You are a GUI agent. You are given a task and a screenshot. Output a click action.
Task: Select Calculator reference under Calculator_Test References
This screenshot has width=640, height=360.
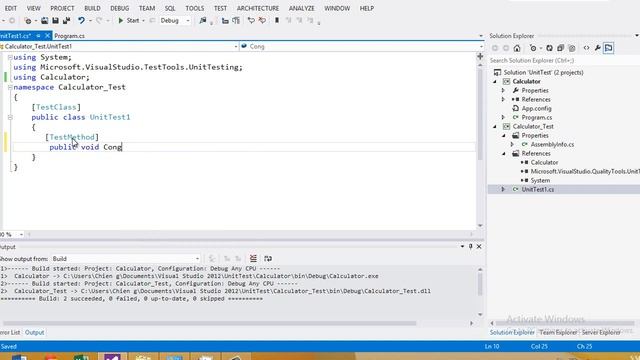click(x=544, y=162)
